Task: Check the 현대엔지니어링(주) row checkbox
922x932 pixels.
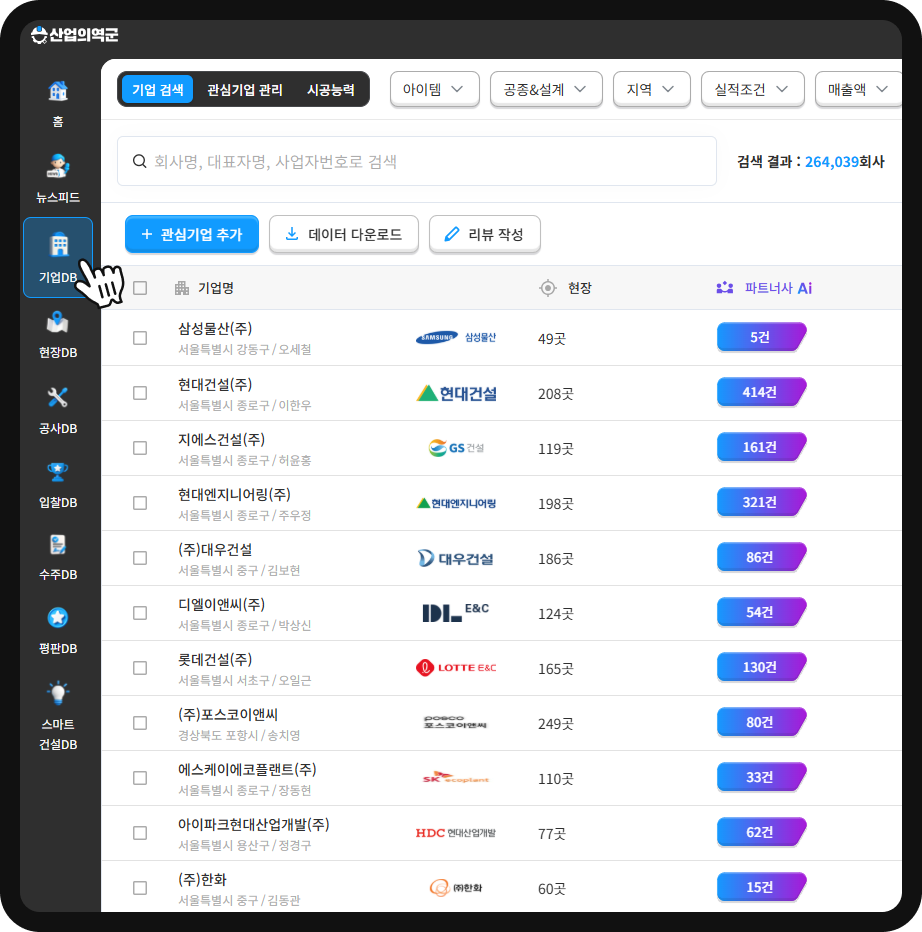Action: (x=140, y=503)
